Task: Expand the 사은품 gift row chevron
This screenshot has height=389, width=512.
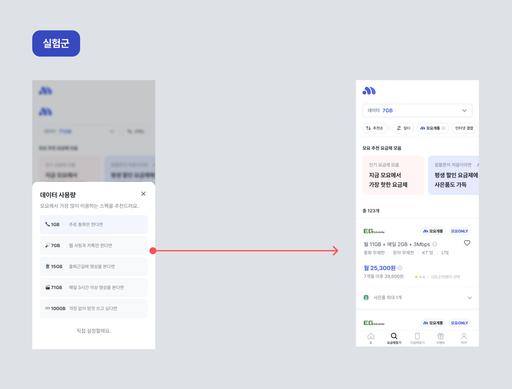Action: tap(469, 298)
